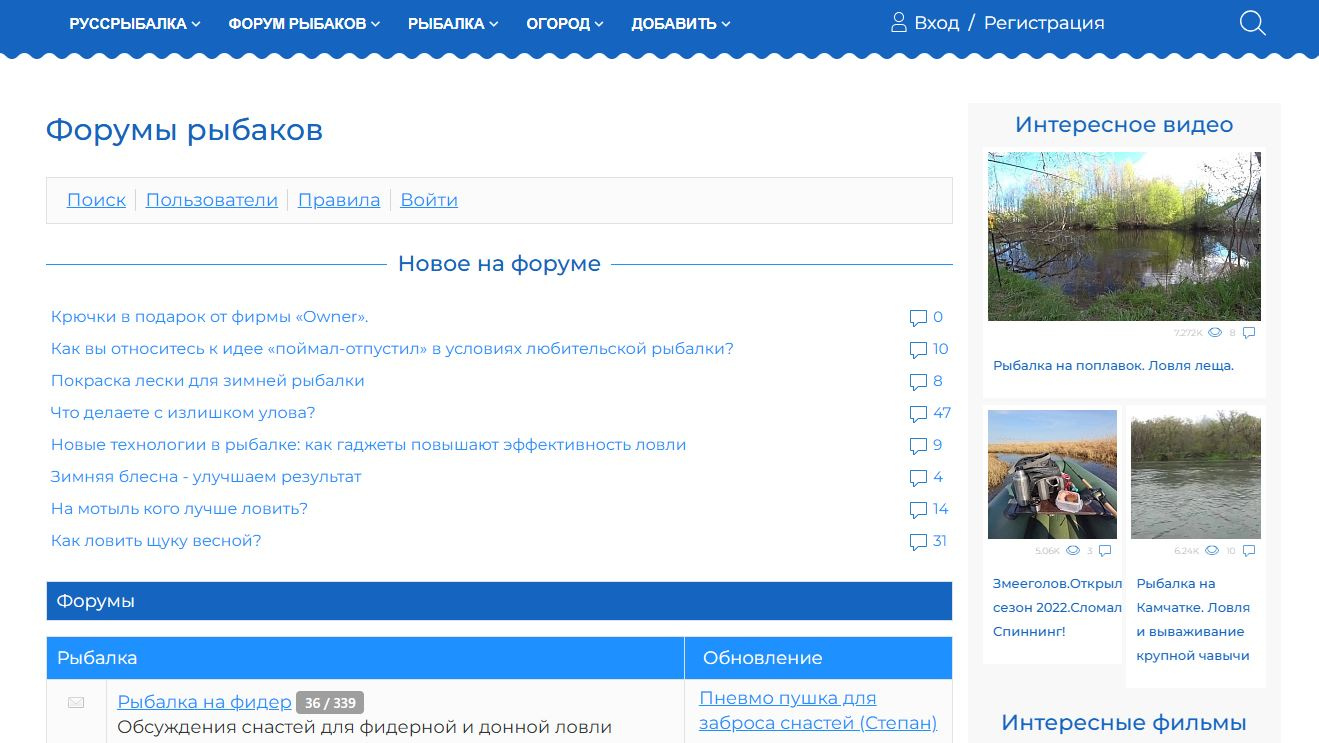The image size is (1319, 743).
Task: Expand the ОГОРОД dropdown menu
Action: click(565, 24)
